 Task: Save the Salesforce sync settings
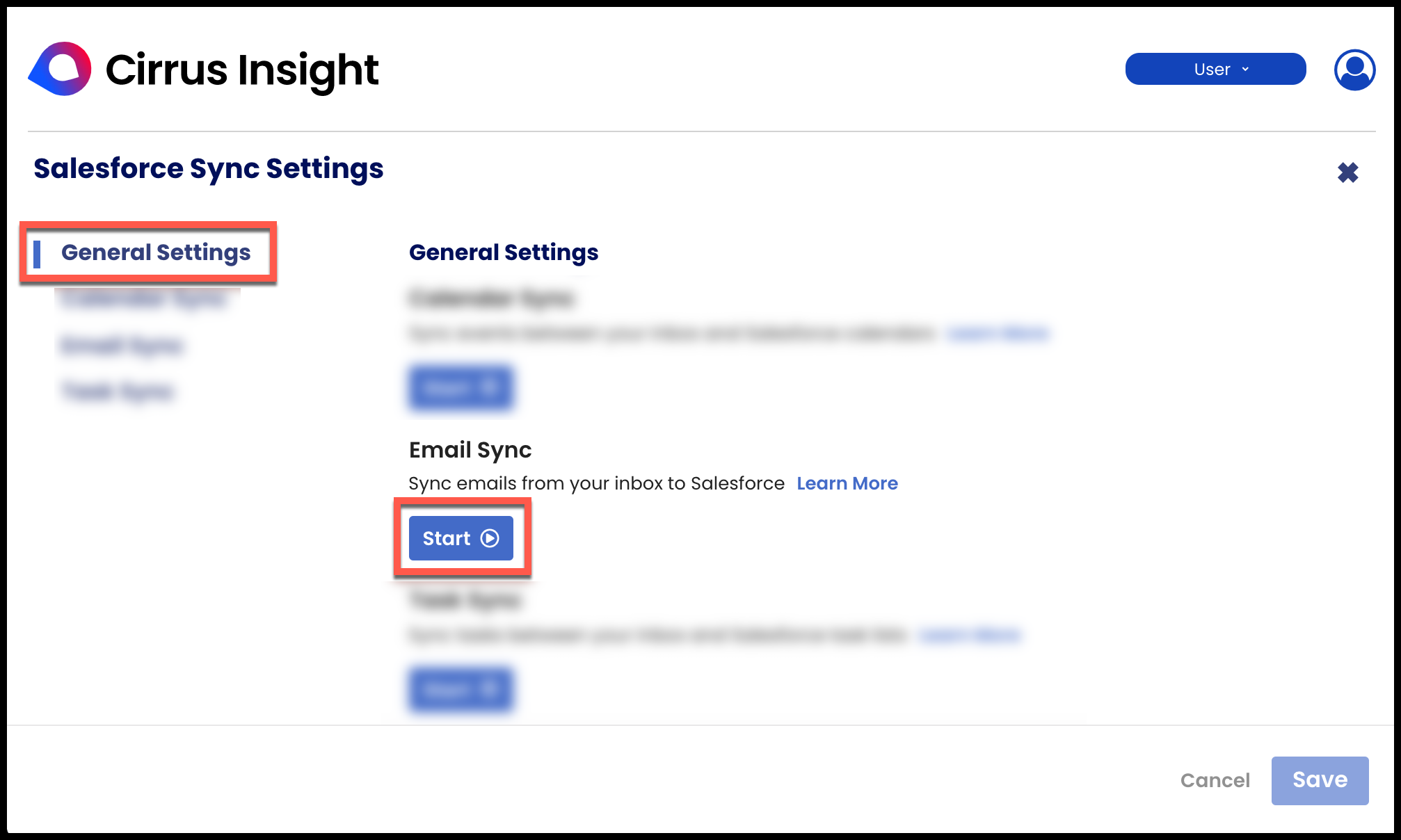point(1320,780)
